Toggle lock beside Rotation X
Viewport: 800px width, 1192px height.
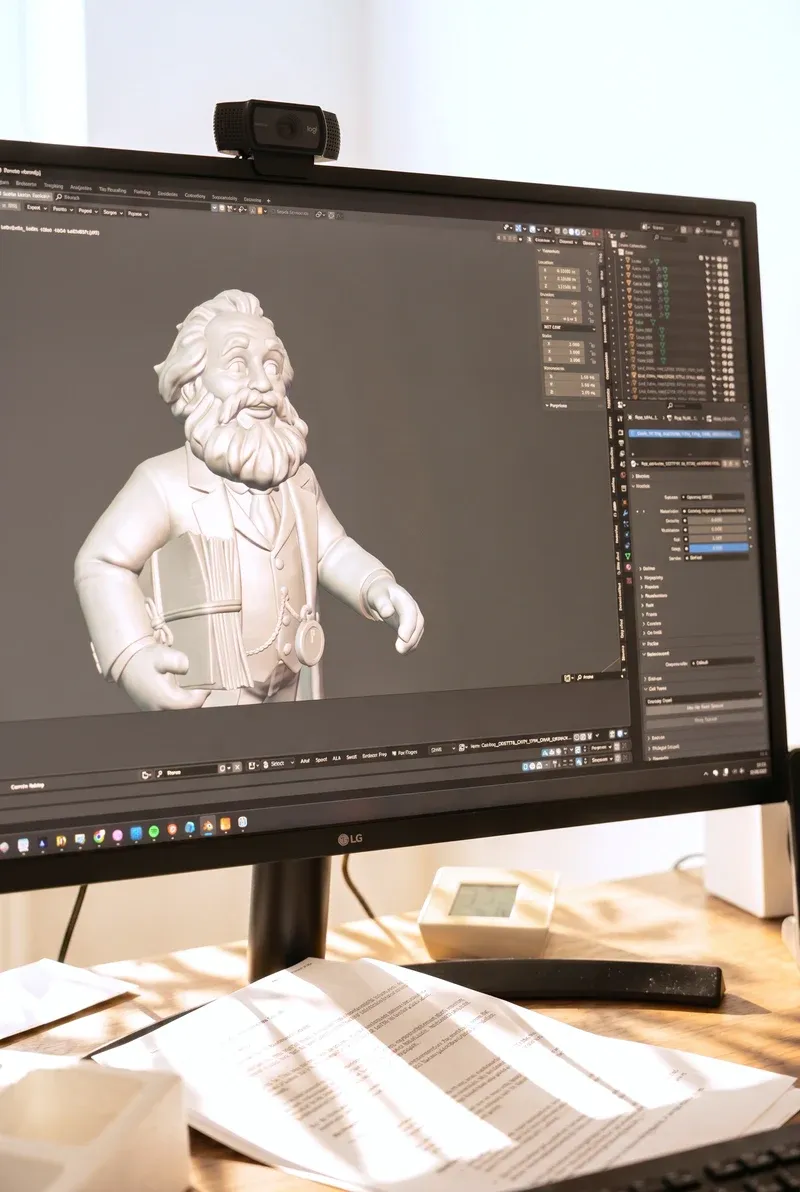point(590,304)
